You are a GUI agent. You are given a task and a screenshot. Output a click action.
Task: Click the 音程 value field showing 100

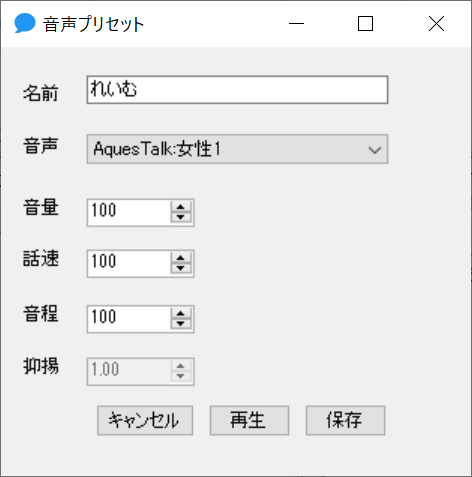[x=129, y=319]
